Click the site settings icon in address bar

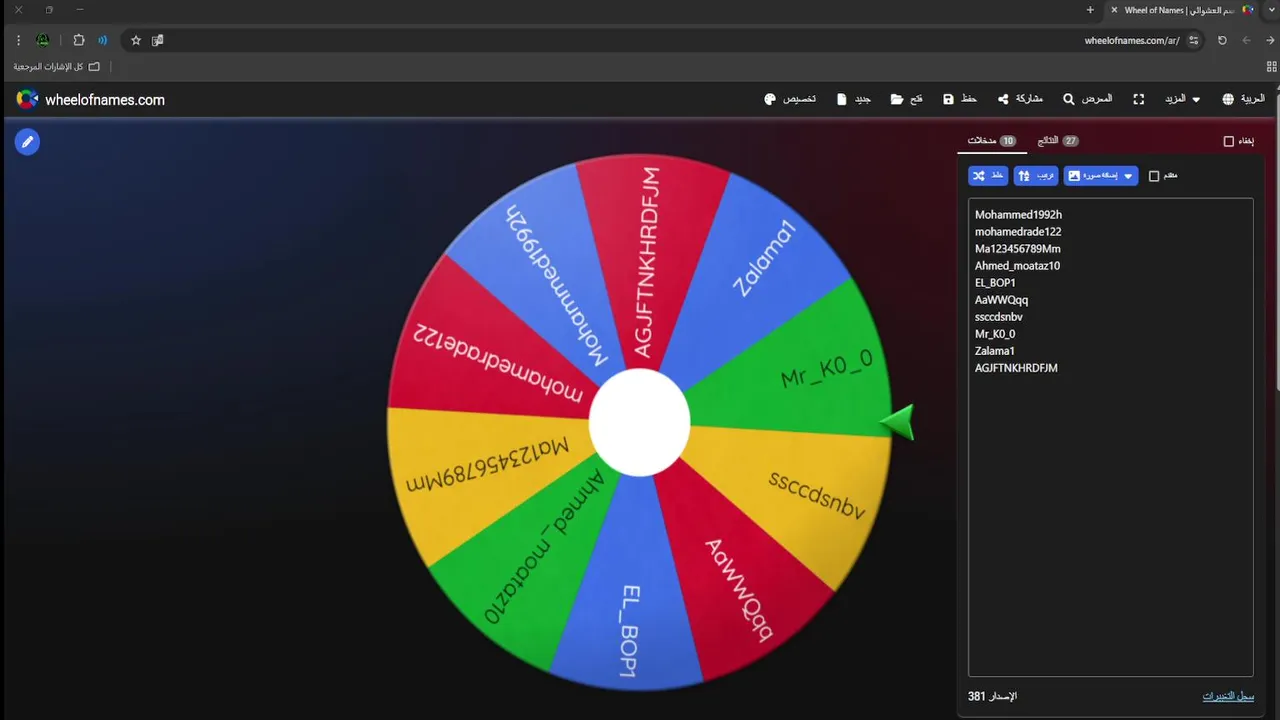tap(1193, 40)
